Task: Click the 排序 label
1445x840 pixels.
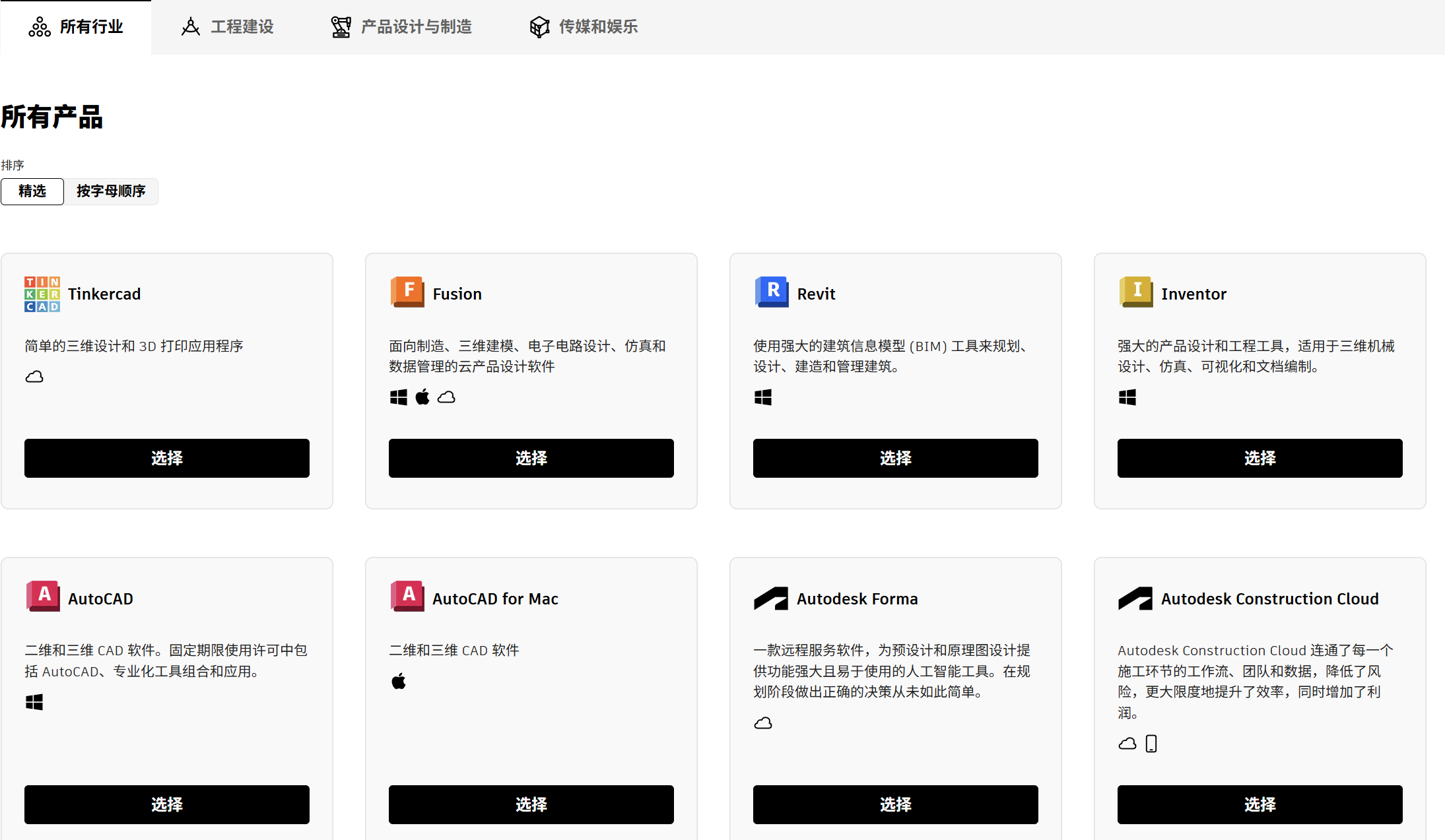Action: 13,165
